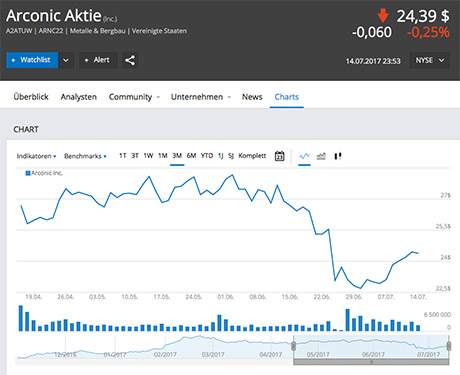This screenshot has height=375, width=460.
Task: Open the calendar date picker icon
Action: [x=280, y=156]
